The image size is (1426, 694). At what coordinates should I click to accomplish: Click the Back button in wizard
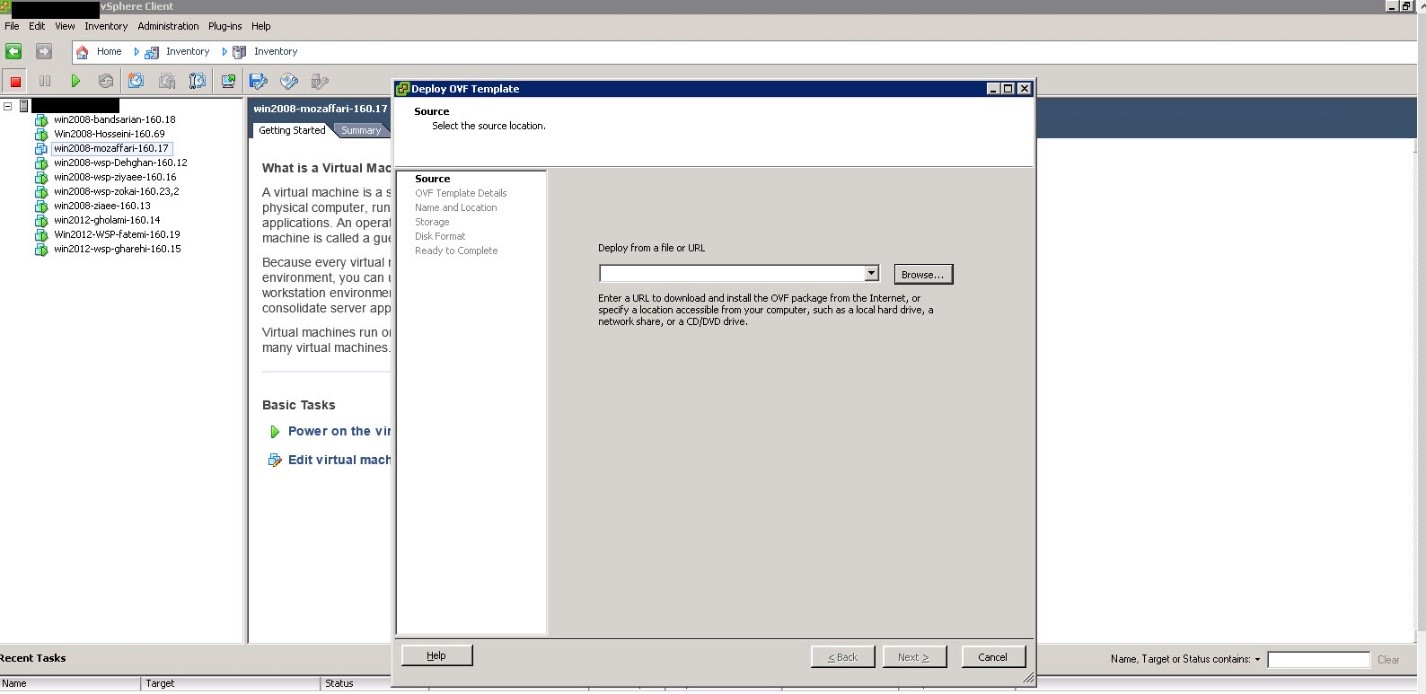pos(842,657)
